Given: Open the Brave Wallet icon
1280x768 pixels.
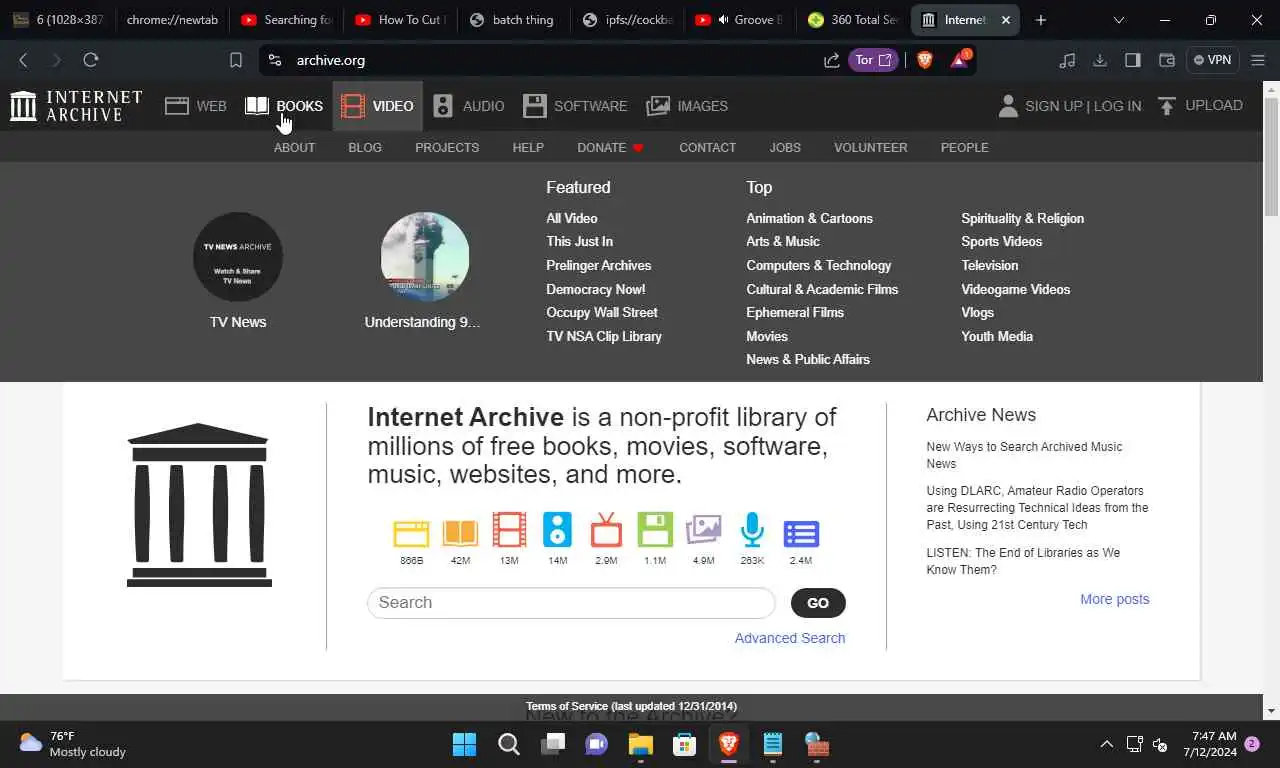Looking at the screenshot, I should click(x=1166, y=60).
